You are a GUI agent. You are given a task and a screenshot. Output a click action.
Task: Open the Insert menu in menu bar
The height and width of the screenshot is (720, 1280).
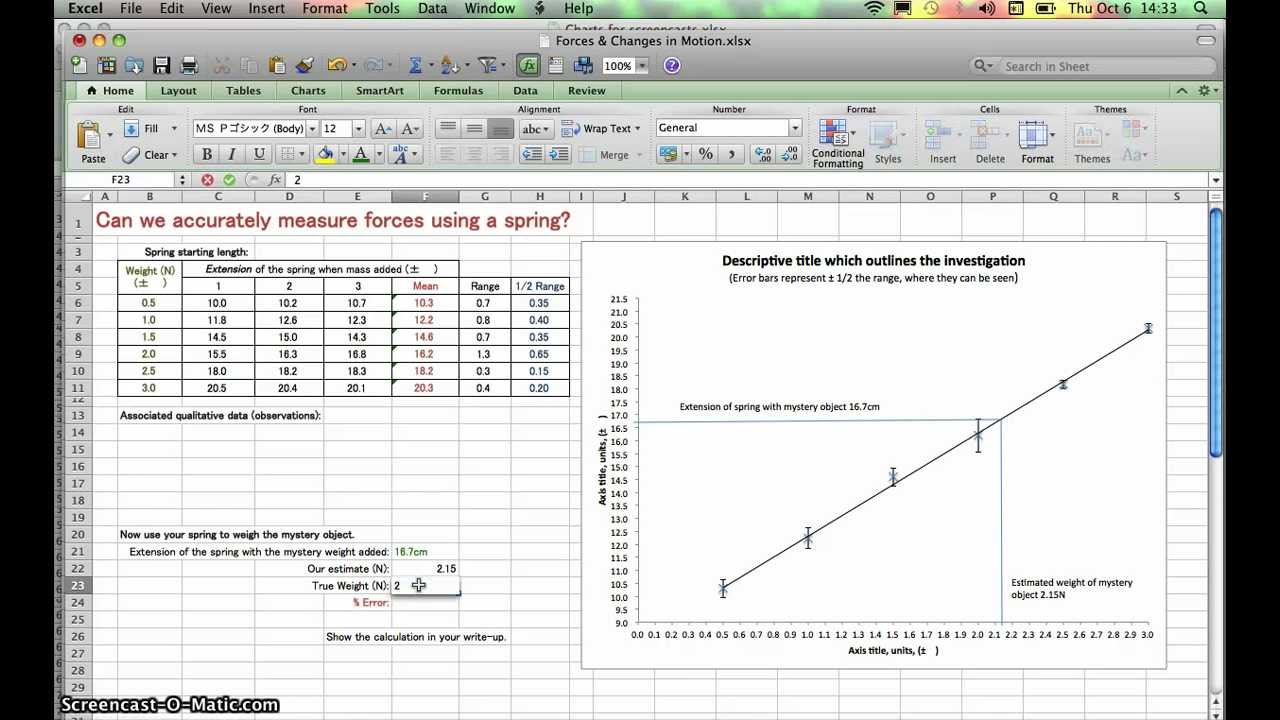point(267,9)
